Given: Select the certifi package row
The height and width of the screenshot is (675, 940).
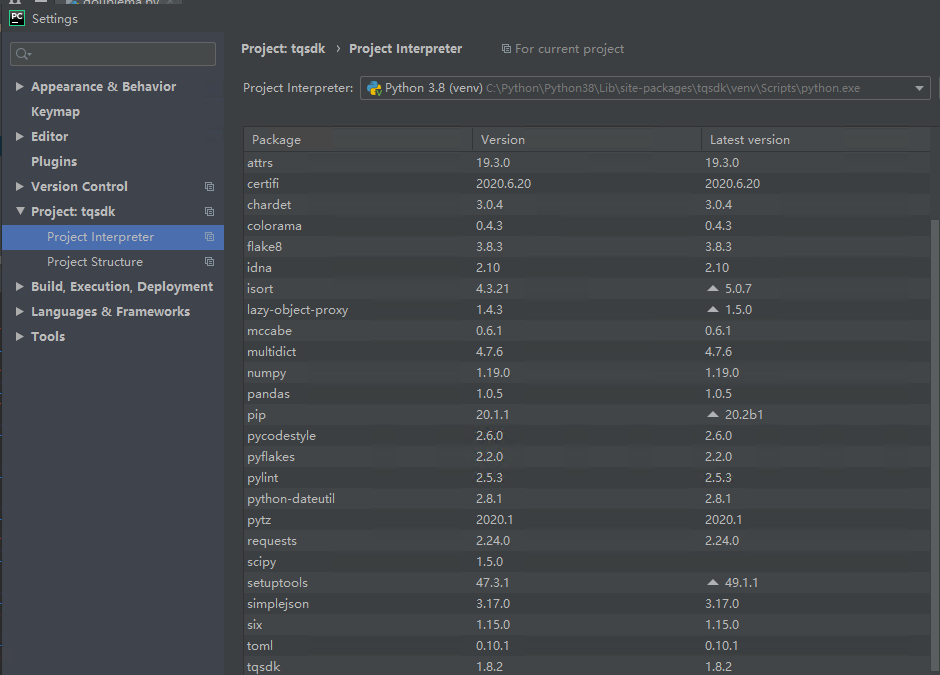Looking at the screenshot, I should click(587, 183).
